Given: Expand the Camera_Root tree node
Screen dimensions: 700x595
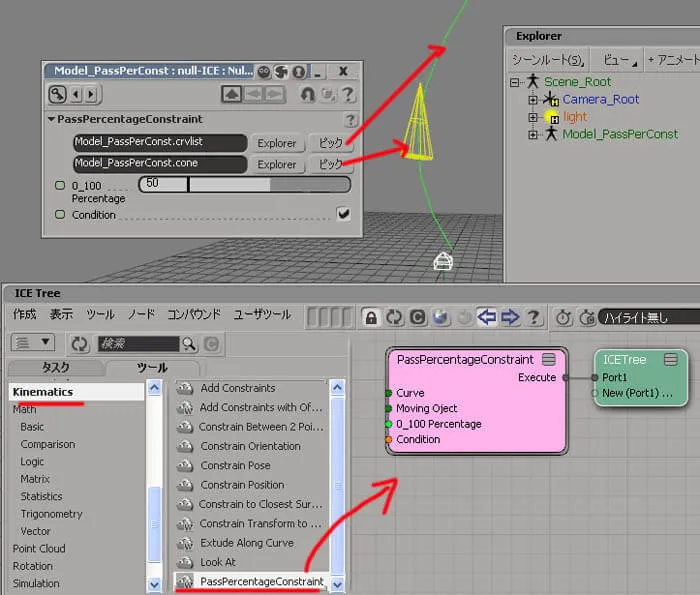Looking at the screenshot, I should coord(533,100).
